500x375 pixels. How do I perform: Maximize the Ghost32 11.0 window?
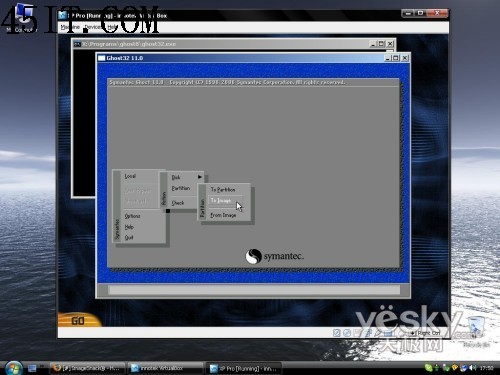[x=396, y=58]
